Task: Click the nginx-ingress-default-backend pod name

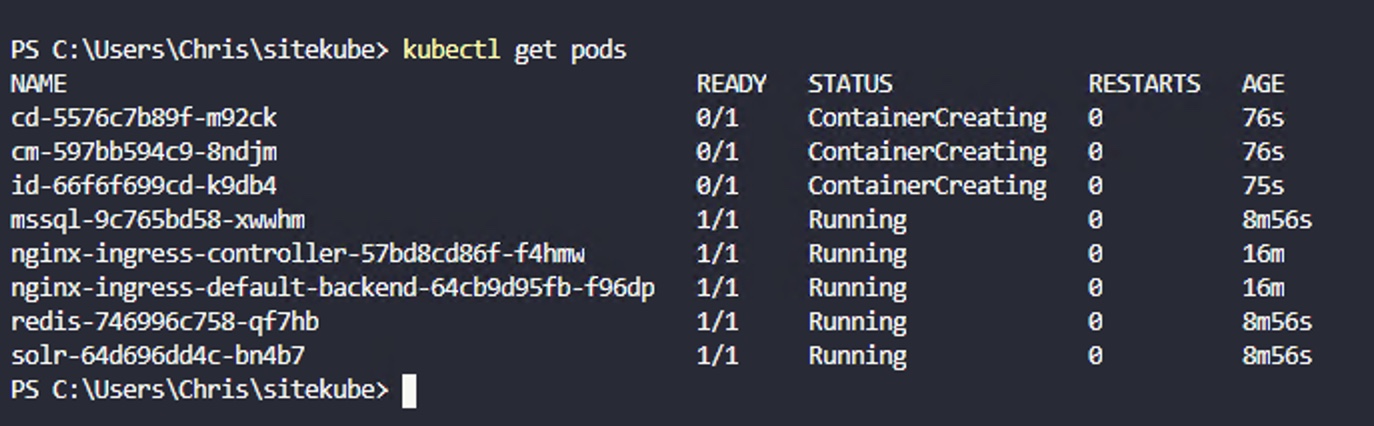Action: pos(333,288)
